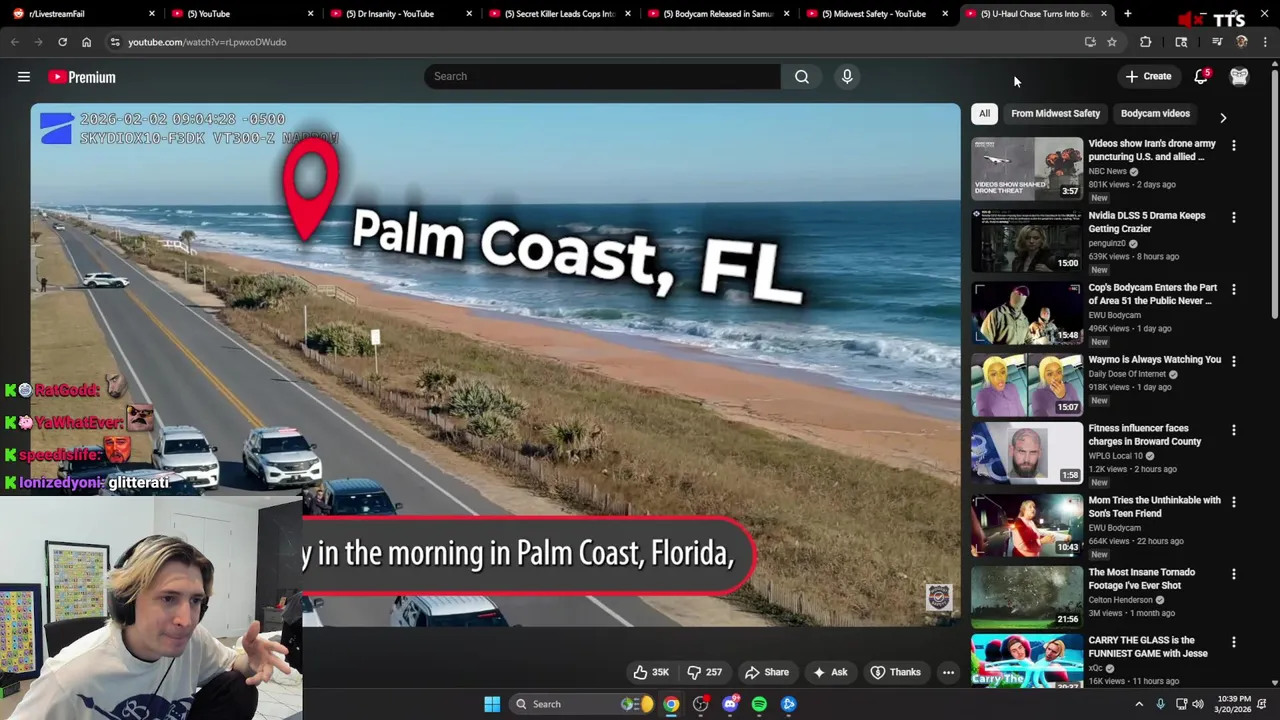This screenshot has height=720, width=1280.
Task: Switch to the r/LivestreamFail tab
Action: [x=80, y=14]
